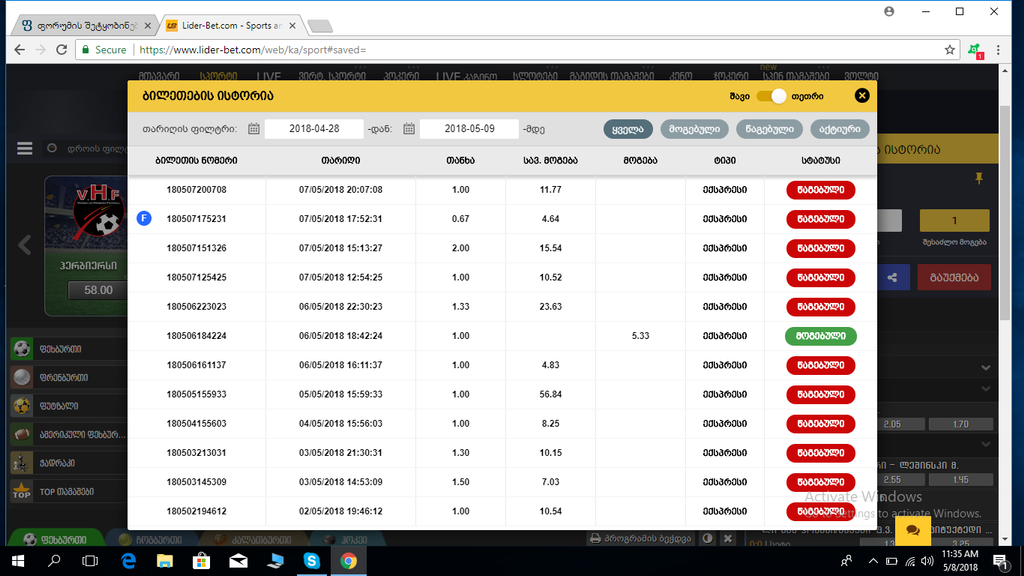Click the address bar URL
1024x576 pixels.
point(253,50)
